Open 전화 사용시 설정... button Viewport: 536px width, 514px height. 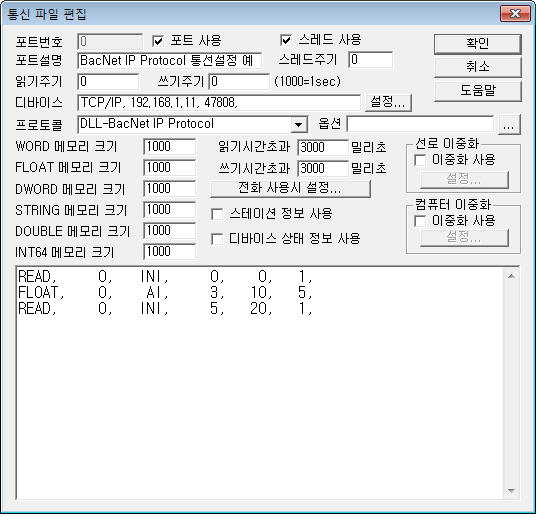[x=290, y=188]
